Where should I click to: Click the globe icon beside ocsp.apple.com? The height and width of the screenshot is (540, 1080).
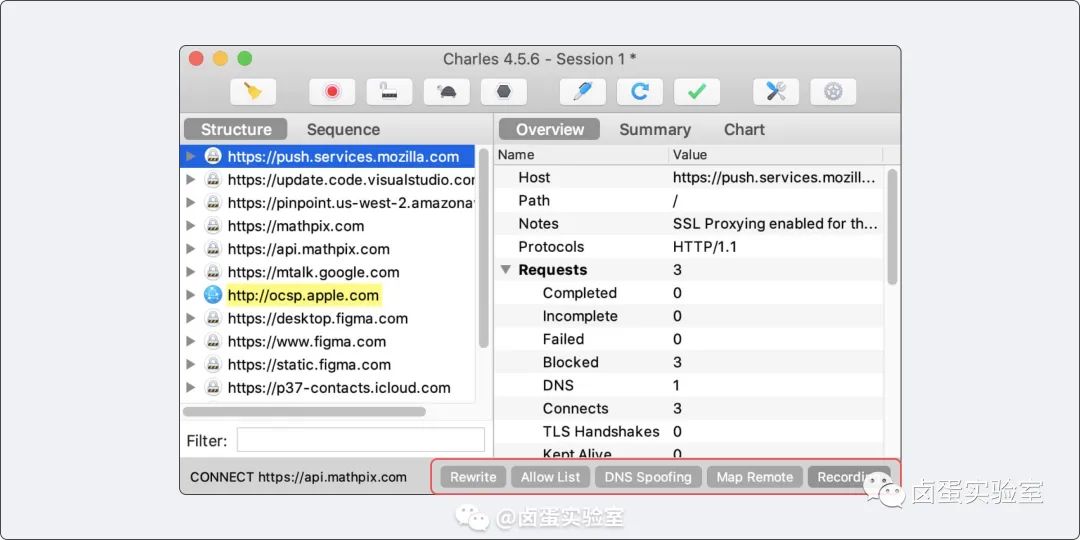(x=214, y=295)
